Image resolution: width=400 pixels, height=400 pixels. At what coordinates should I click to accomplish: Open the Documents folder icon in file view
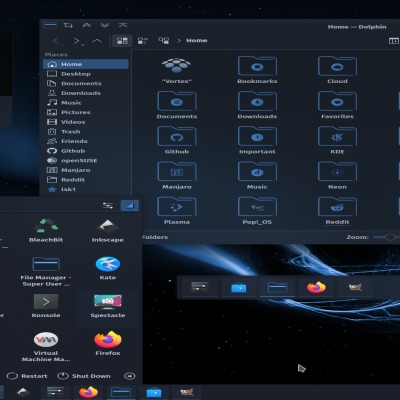click(x=177, y=102)
